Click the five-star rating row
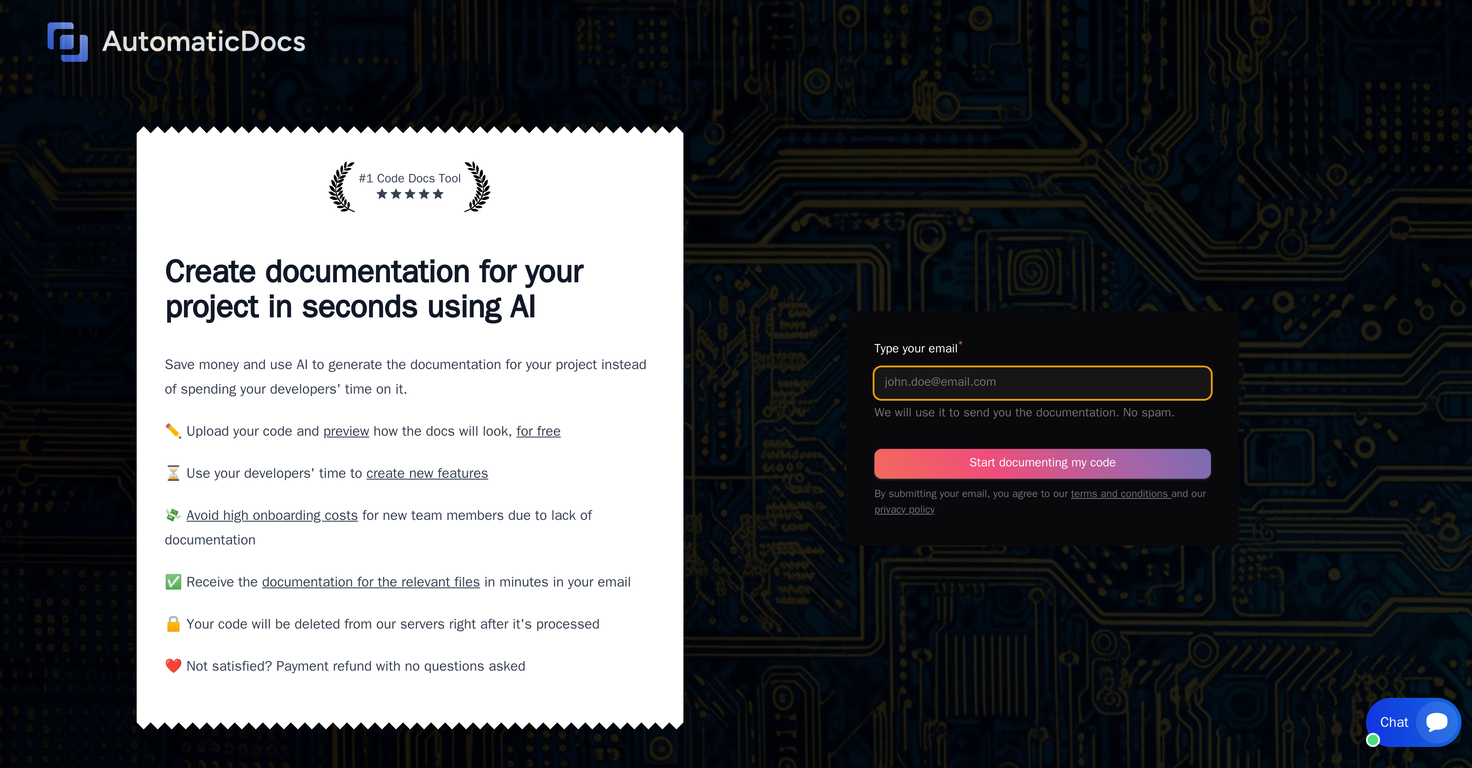1472x768 pixels. pyautogui.click(x=409, y=194)
